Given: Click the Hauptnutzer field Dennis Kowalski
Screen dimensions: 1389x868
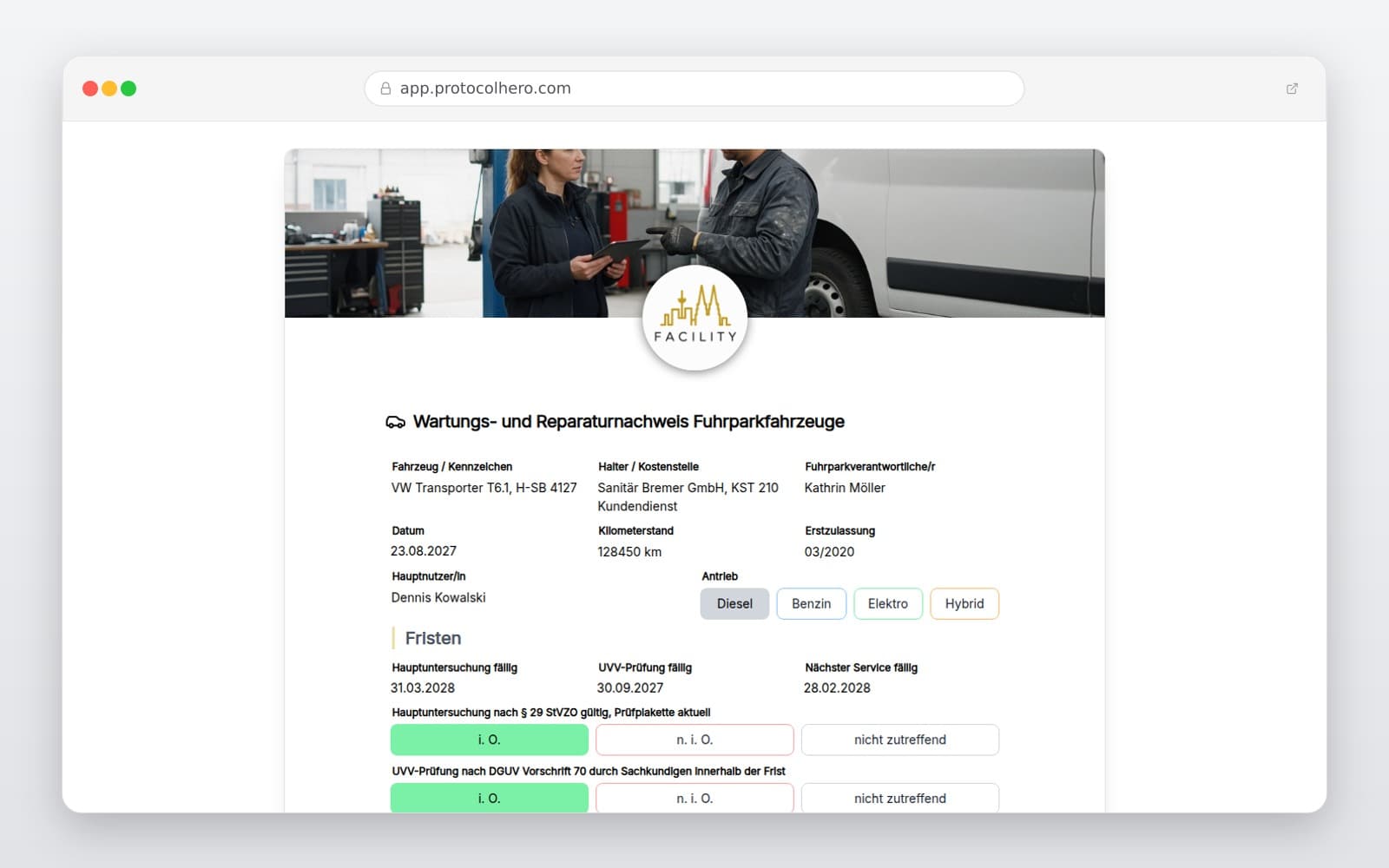Looking at the screenshot, I should 438,597.
